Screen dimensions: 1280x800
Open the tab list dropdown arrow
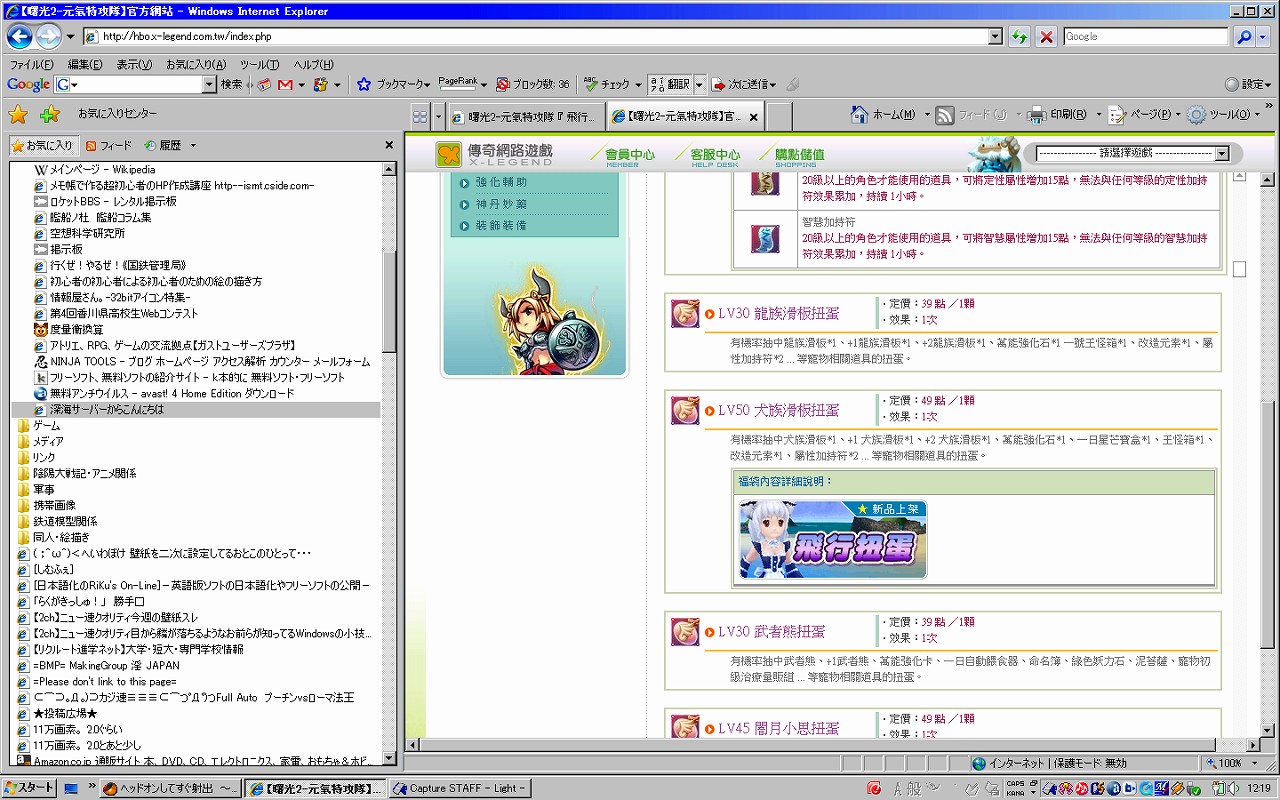coord(439,116)
